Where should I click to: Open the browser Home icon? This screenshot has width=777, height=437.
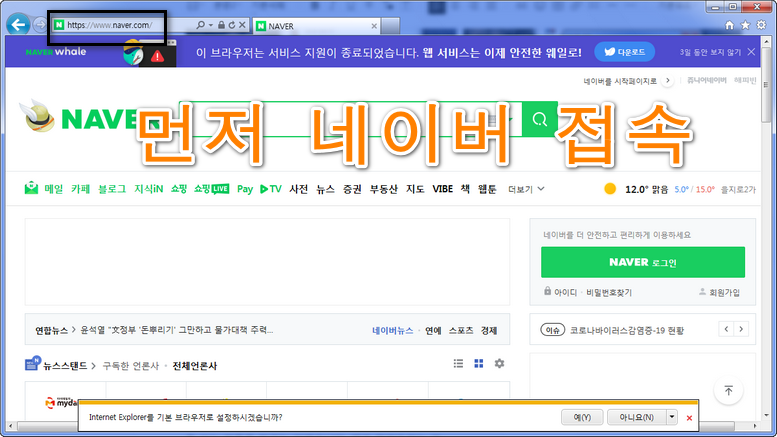[729, 25]
